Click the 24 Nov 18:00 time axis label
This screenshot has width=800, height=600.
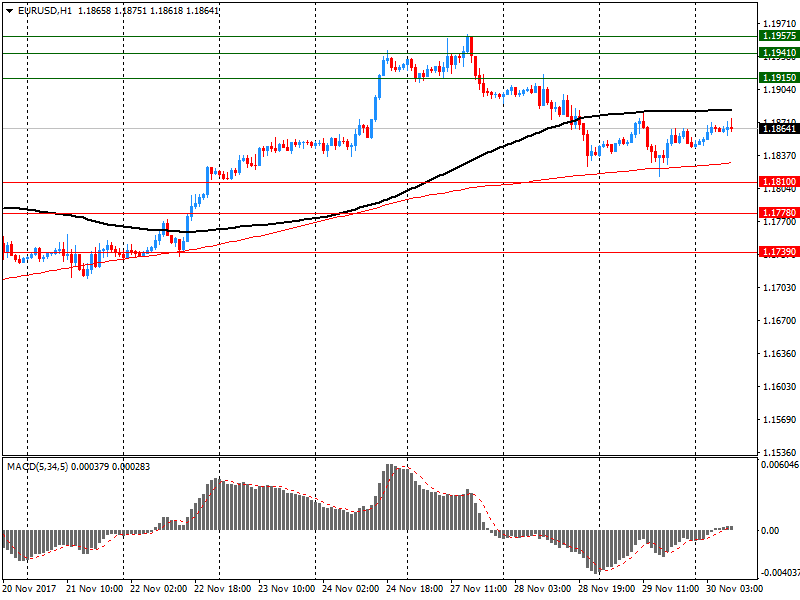(x=416, y=589)
